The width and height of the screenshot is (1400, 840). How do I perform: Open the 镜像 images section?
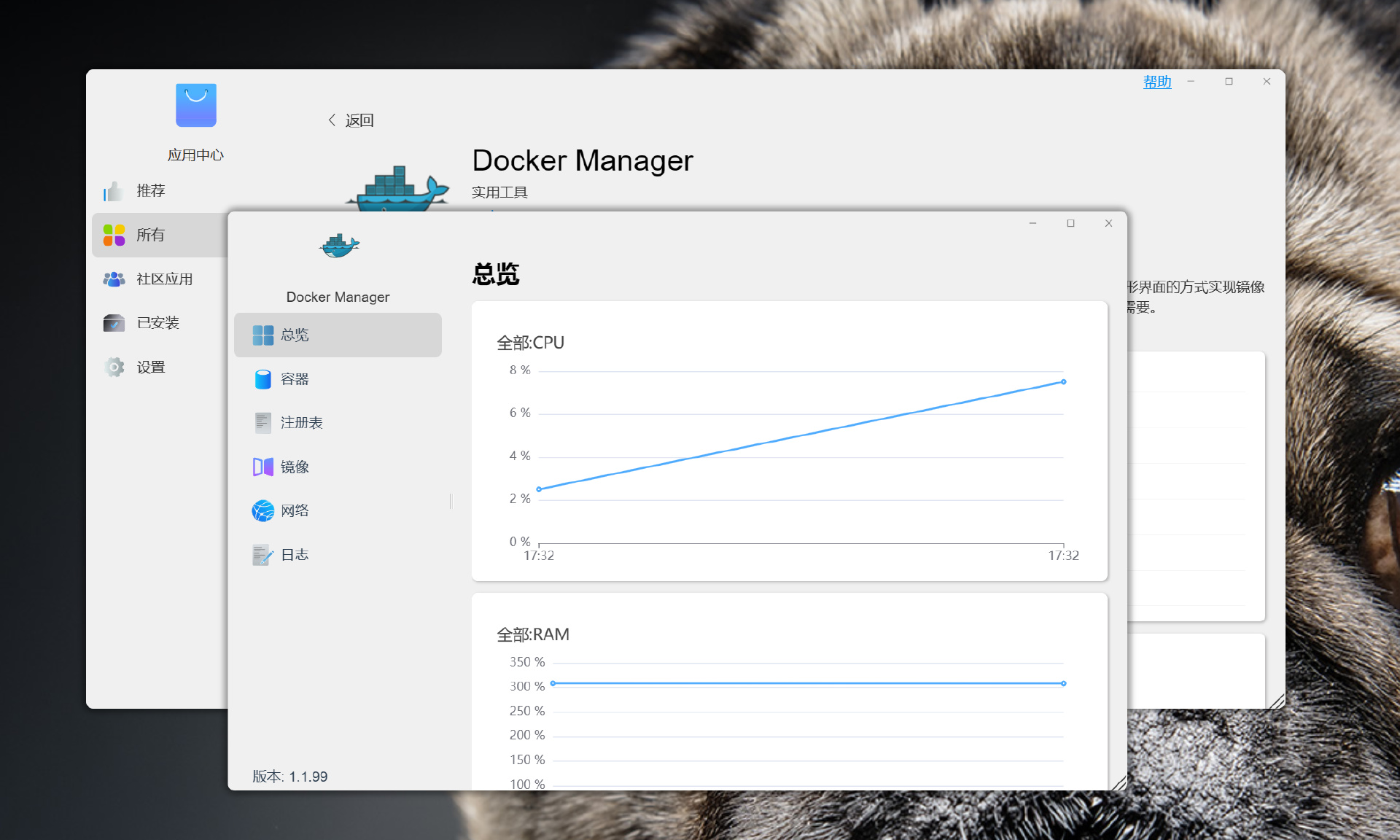pyautogui.click(x=294, y=467)
